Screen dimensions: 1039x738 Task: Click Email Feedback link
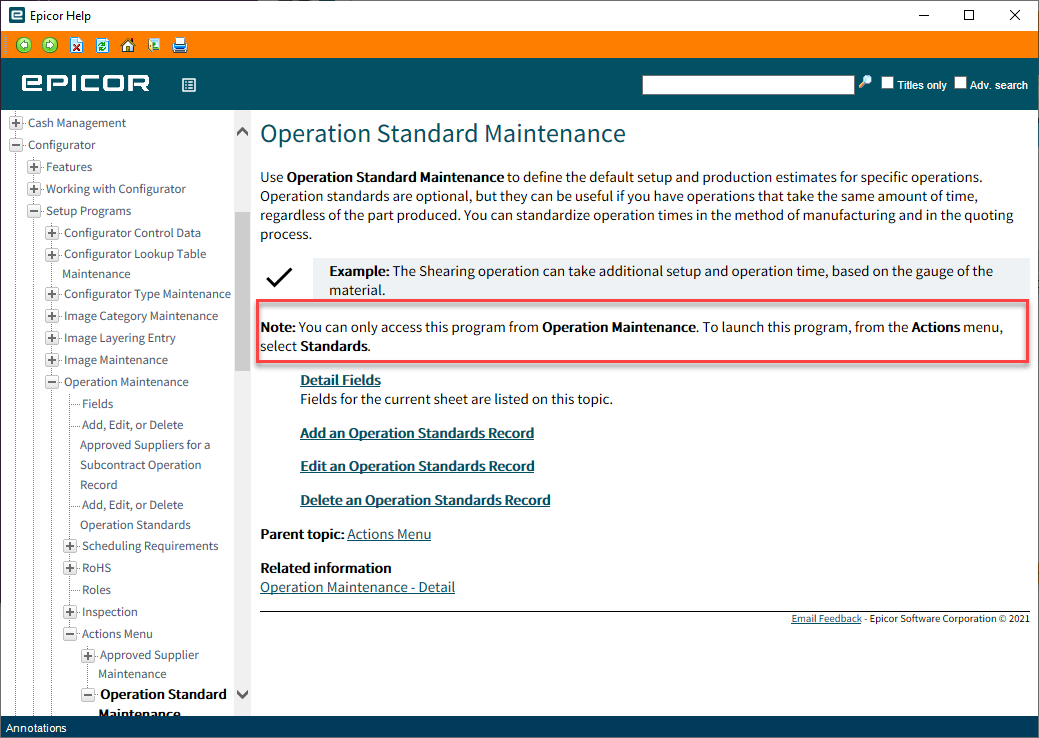(x=826, y=619)
